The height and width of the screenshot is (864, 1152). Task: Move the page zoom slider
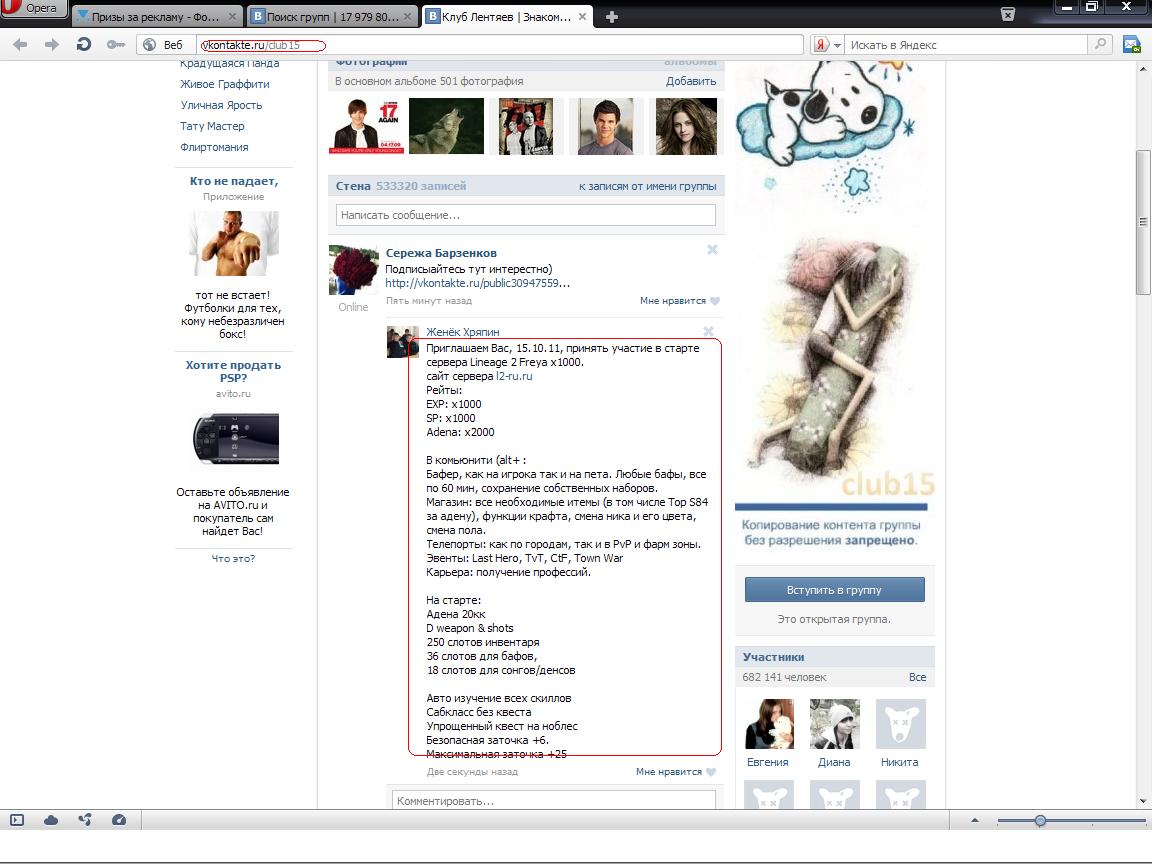tap(1040, 821)
